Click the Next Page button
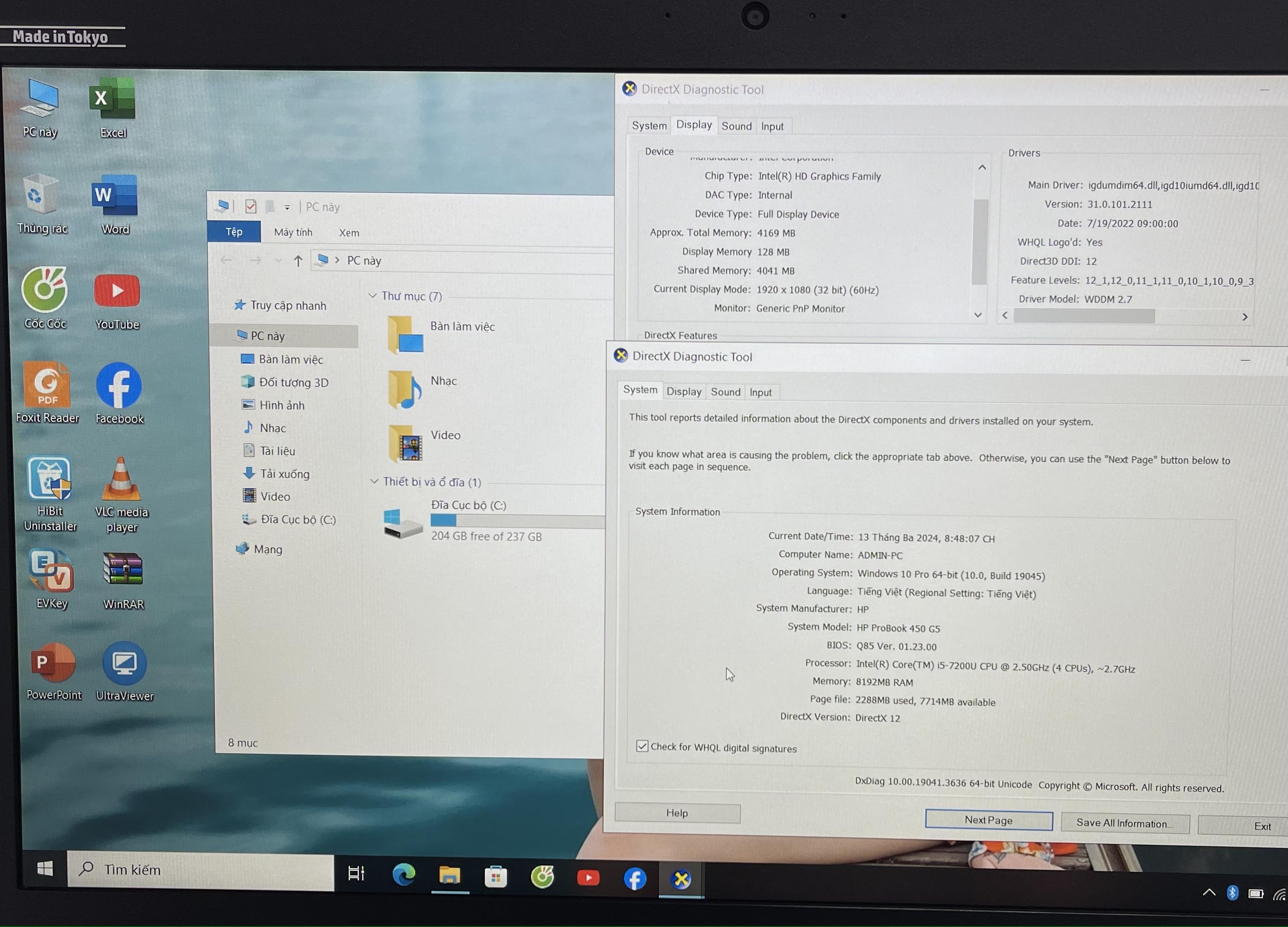 pyautogui.click(x=988, y=820)
